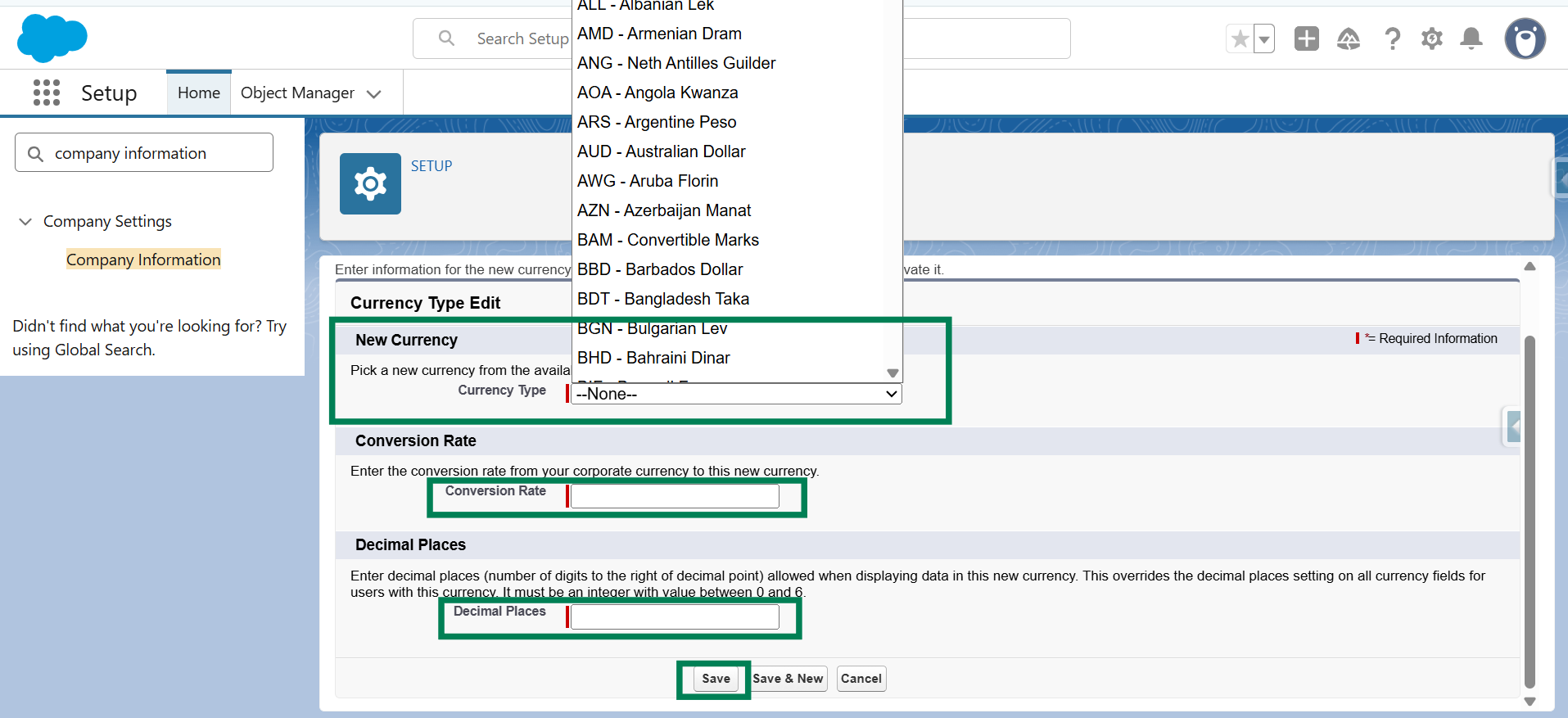The height and width of the screenshot is (718, 1568).
Task: Click the Save & New button
Action: [788, 679]
